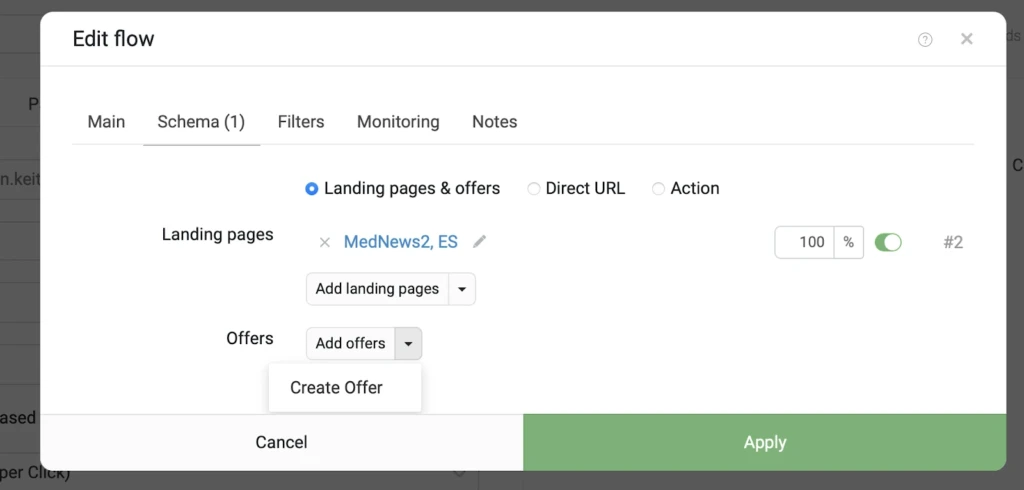Click the Add offers button
Viewport: 1024px width, 490px height.
coord(351,344)
